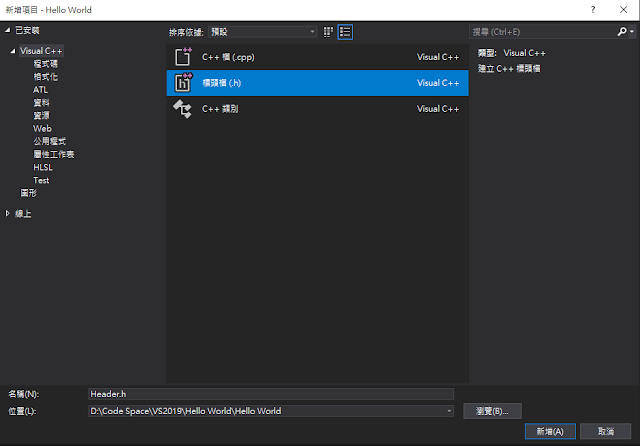Open the help question mark
This screenshot has height=446, width=640.
pos(593,10)
